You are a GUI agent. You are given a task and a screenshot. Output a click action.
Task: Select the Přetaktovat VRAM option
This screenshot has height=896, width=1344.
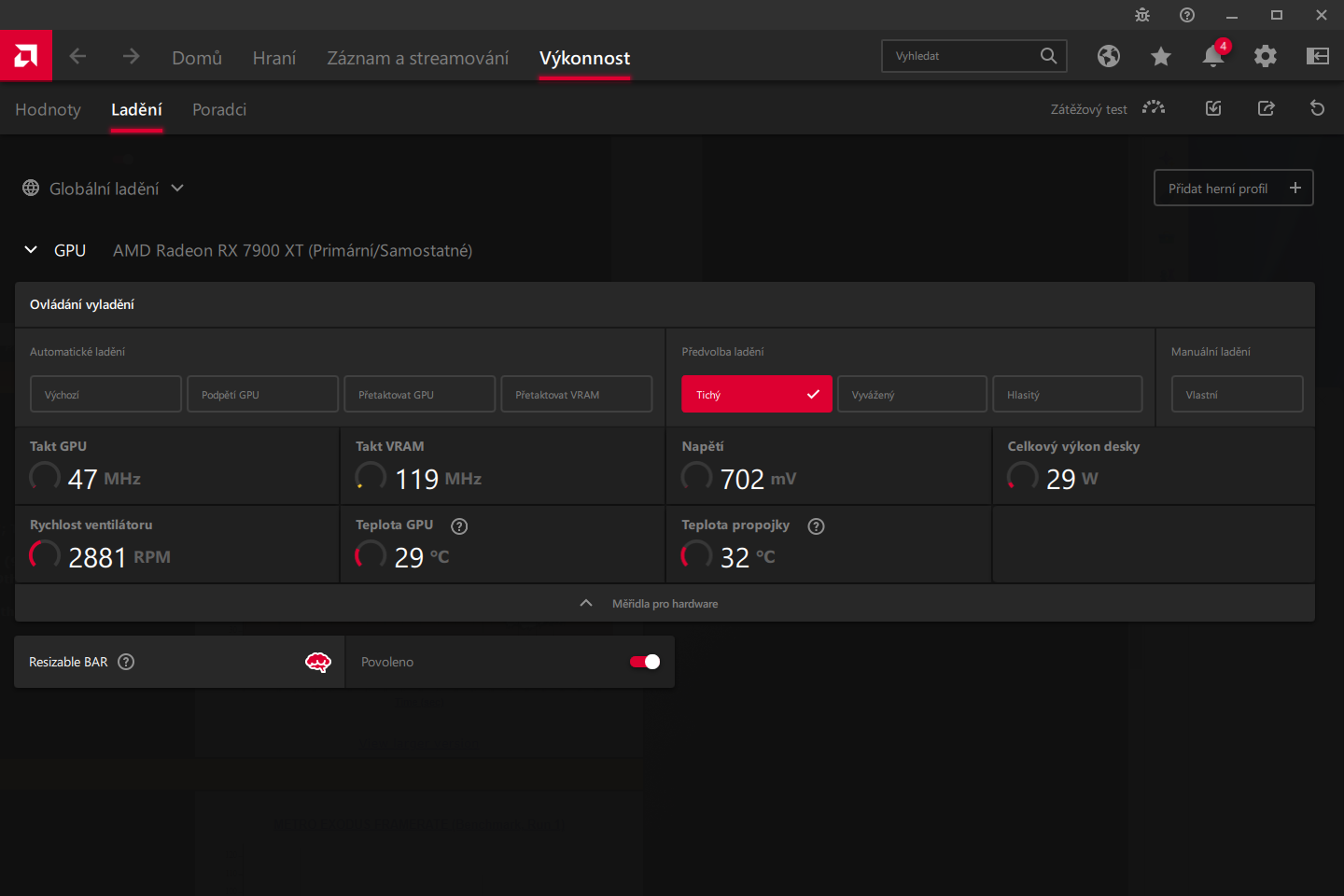pos(576,394)
